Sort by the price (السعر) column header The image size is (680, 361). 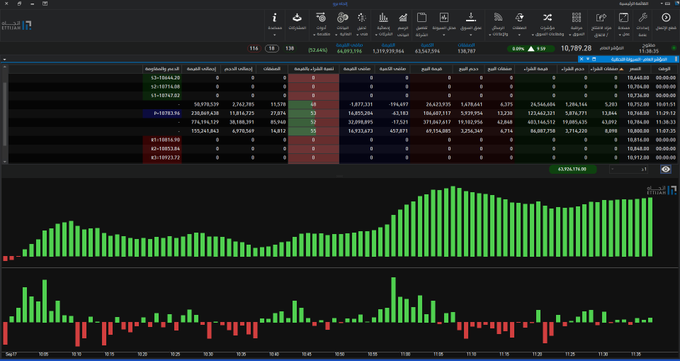(x=635, y=69)
